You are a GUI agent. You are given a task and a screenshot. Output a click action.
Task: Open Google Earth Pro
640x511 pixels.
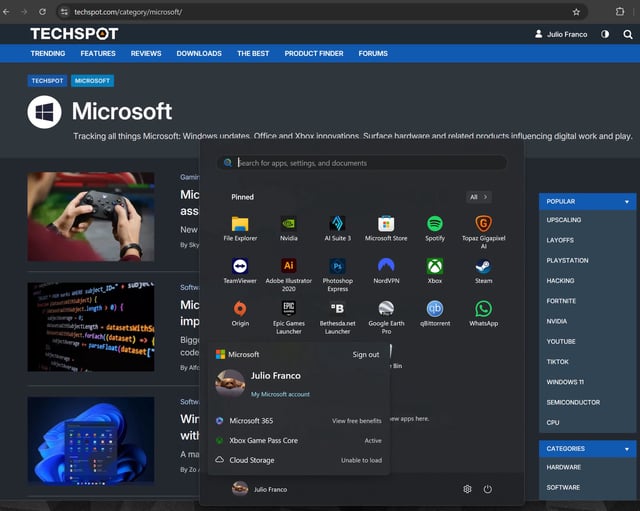(386, 318)
